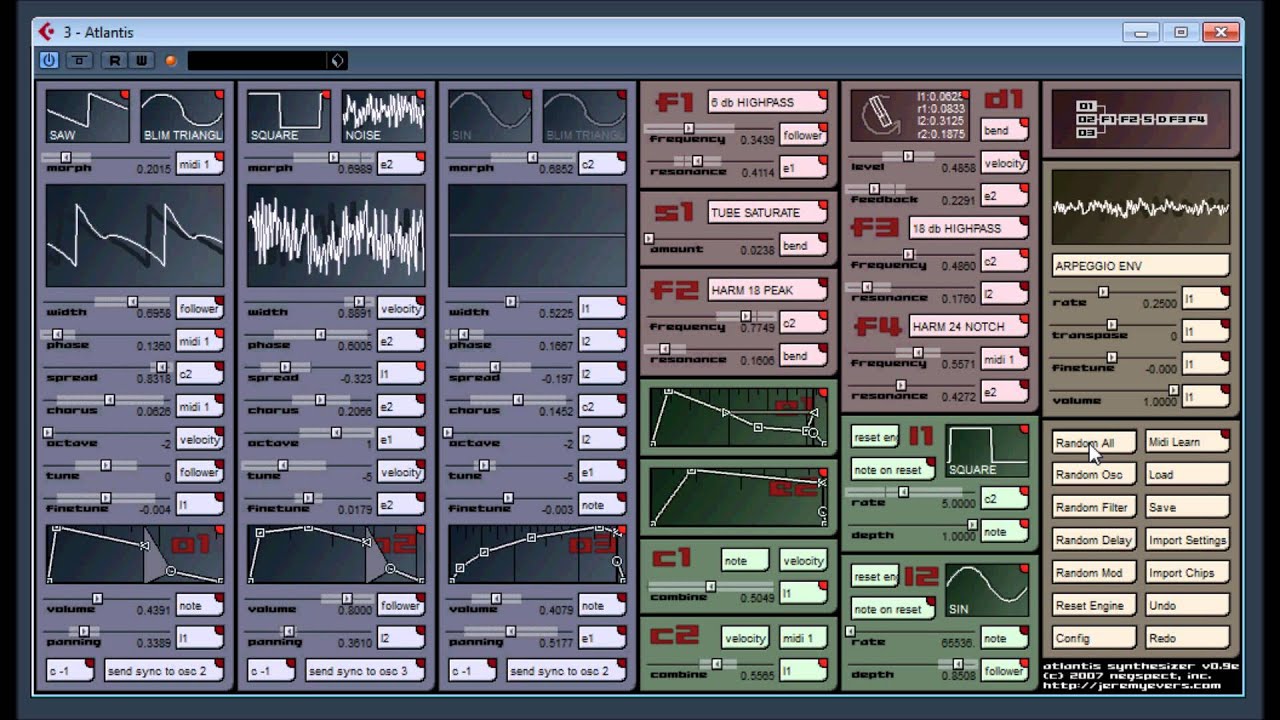
Task: Edit the e2 envelope graph
Action: pos(738,496)
